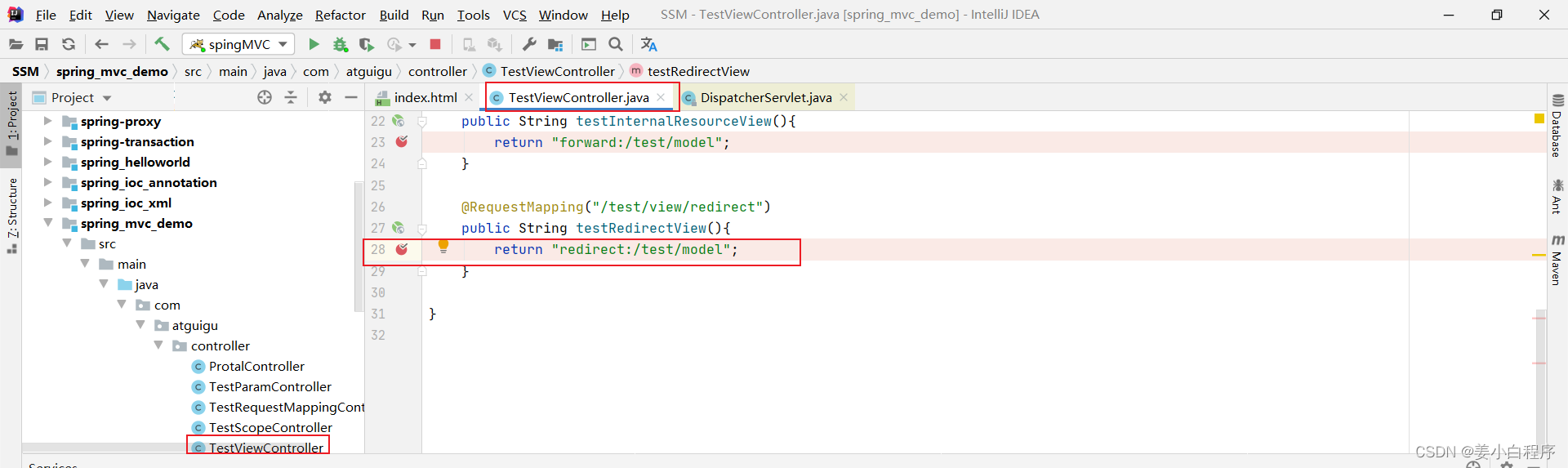1568x468 pixels.
Task: Click the Run Anything terminal icon
Action: [x=589, y=44]
